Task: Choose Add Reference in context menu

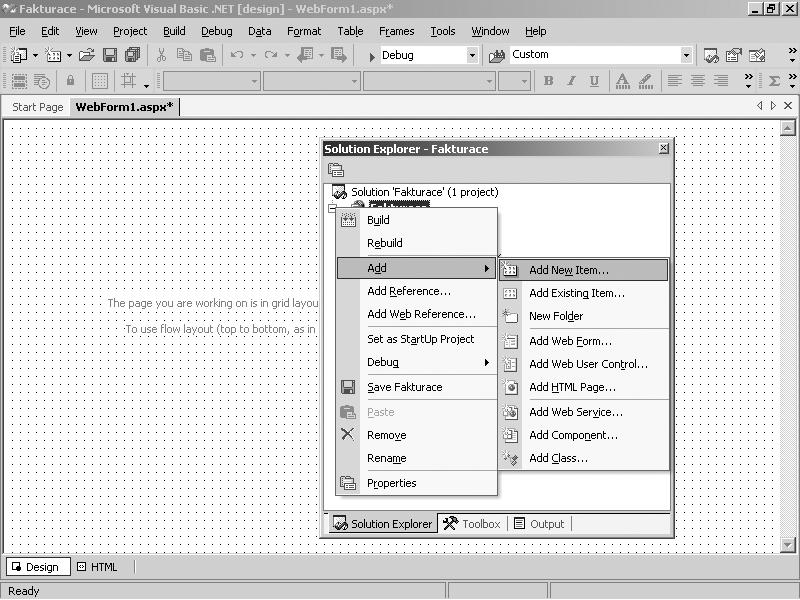Action: [x=416, y=291]
